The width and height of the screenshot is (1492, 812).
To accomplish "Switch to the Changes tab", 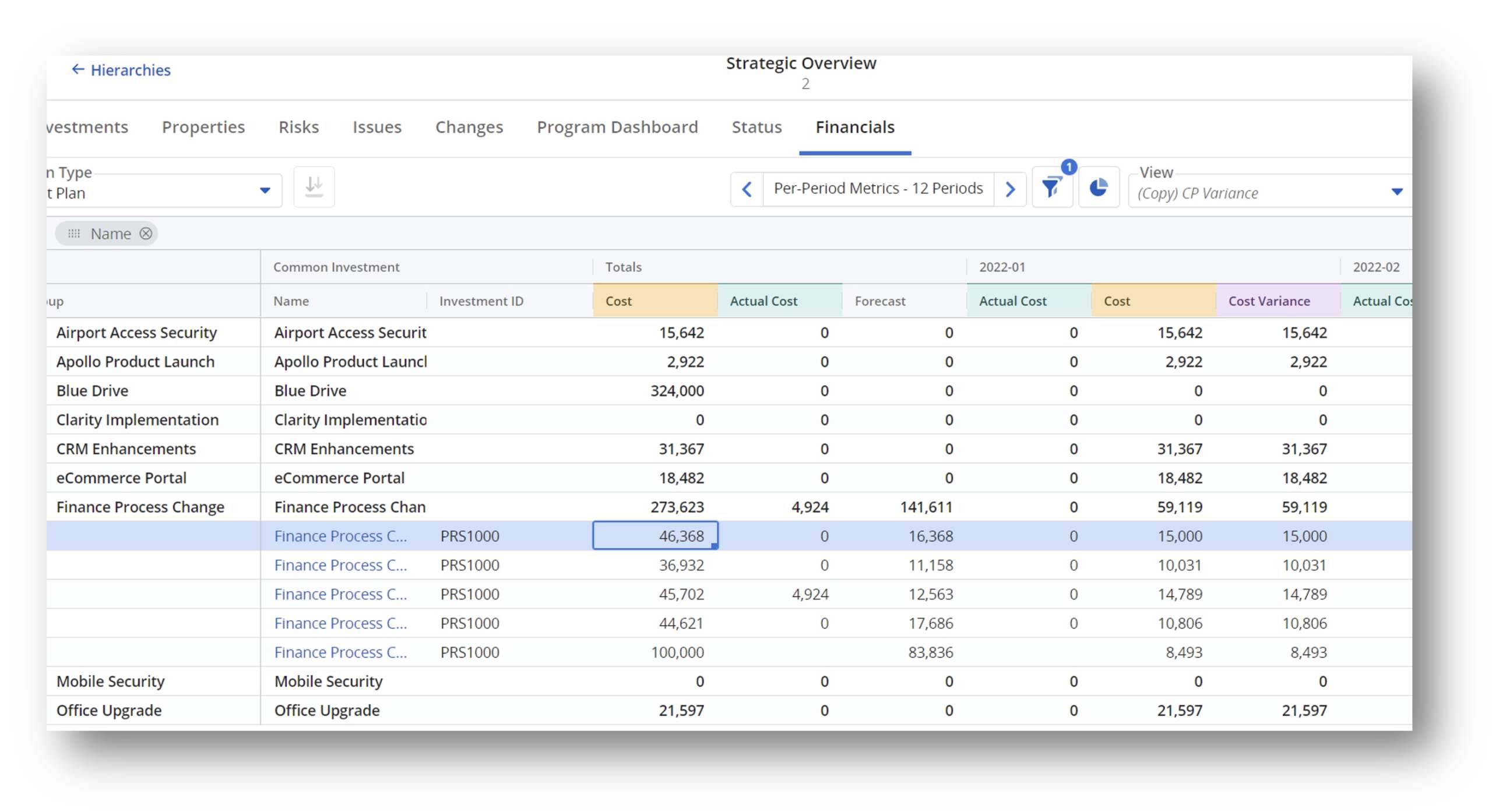I will pyautogui.click(x=469, y=127).
